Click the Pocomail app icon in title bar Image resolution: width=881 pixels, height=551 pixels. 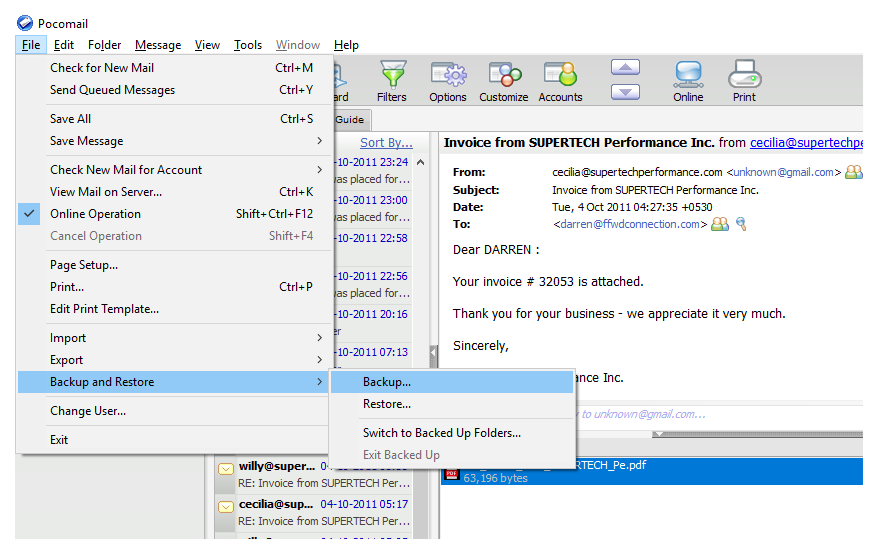[x=25, y=22]
